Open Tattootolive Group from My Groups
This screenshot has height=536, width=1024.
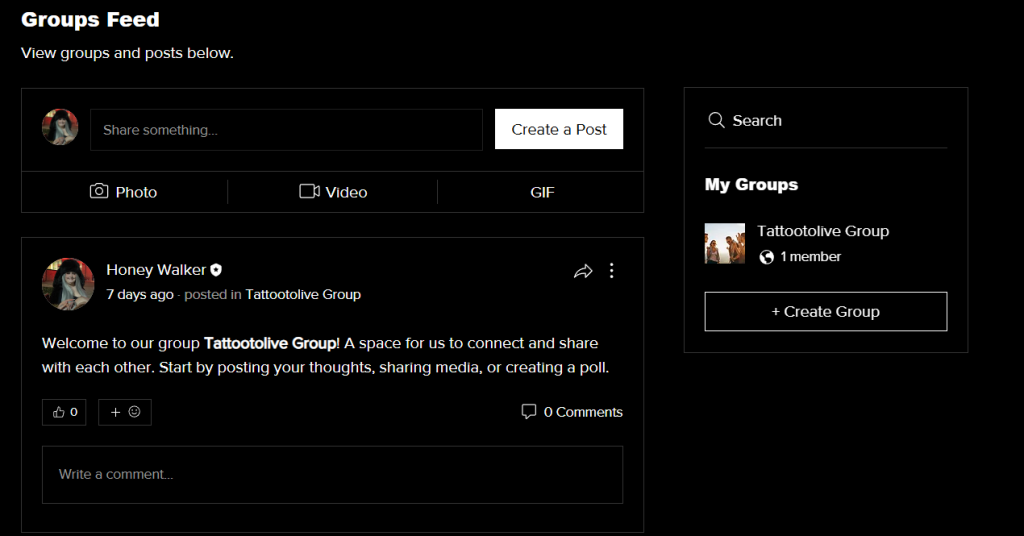822,231
